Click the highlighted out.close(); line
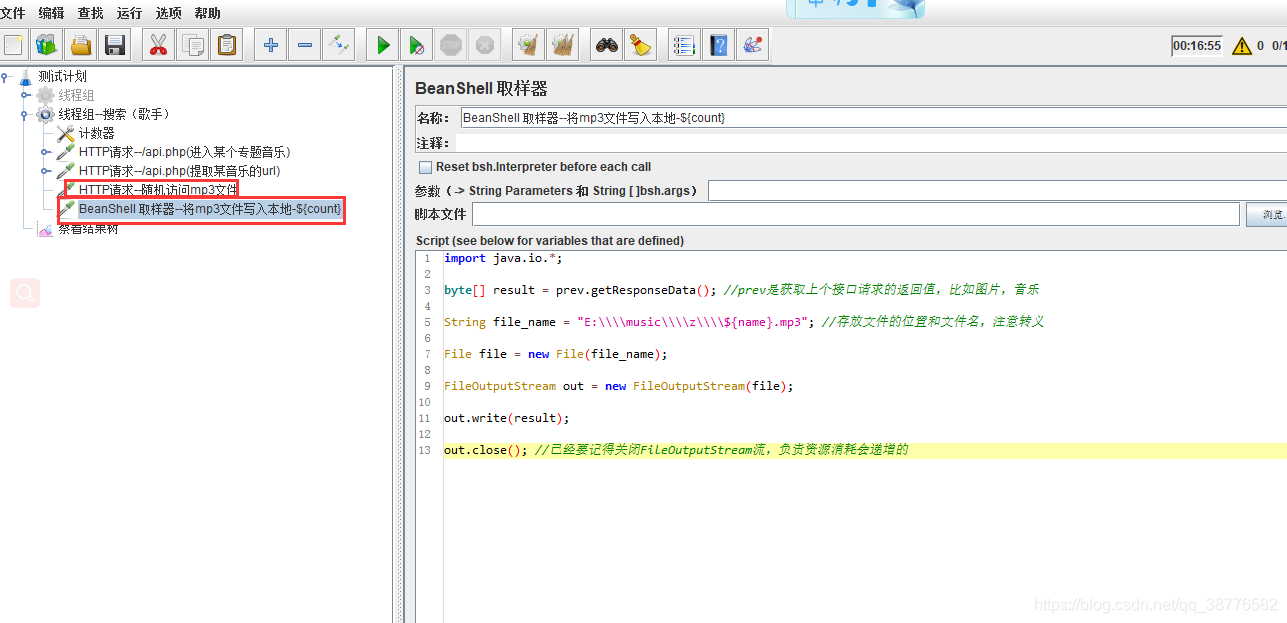Viewport: 1287px width, 623px height. (676, 450)
